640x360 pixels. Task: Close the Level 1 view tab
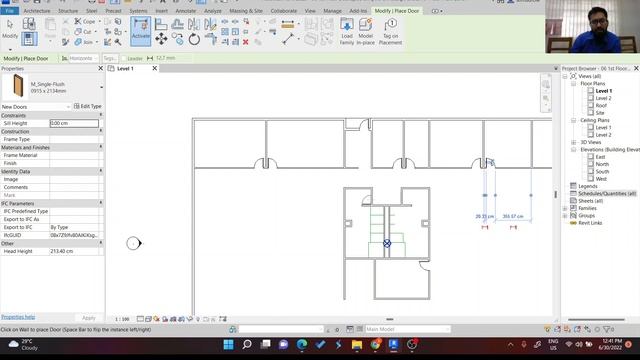pos(155,68)
